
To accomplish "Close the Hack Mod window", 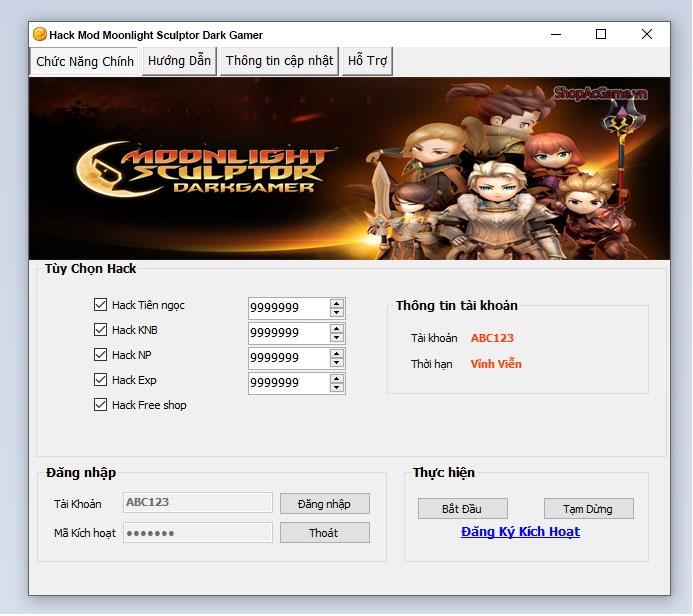I will tap(647, 34).
